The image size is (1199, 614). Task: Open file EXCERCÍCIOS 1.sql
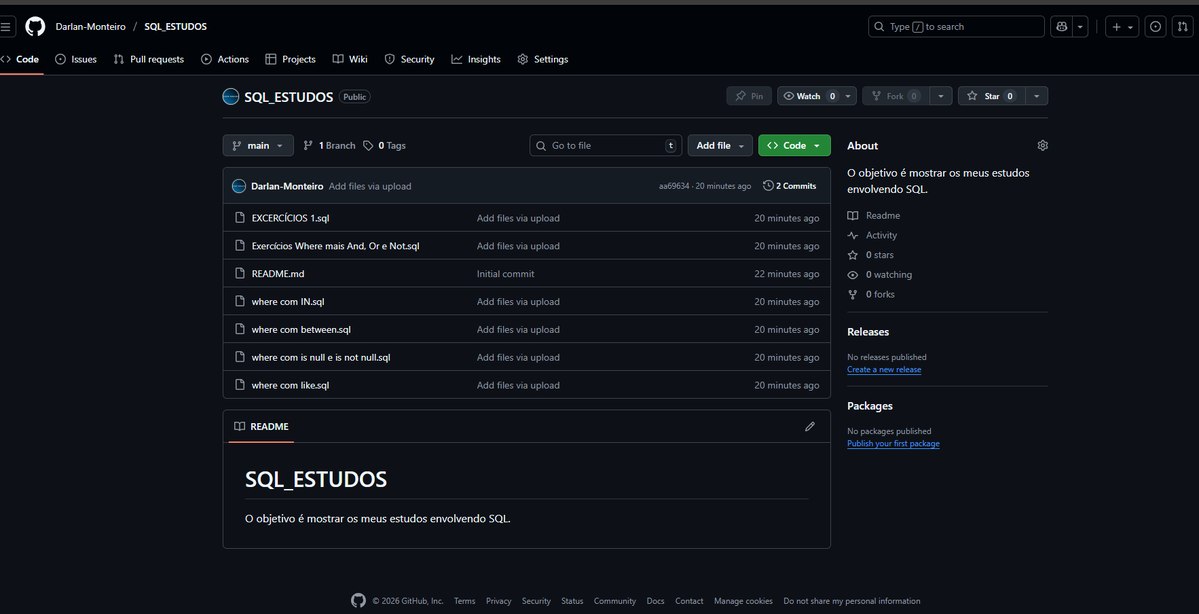[291, 218]
